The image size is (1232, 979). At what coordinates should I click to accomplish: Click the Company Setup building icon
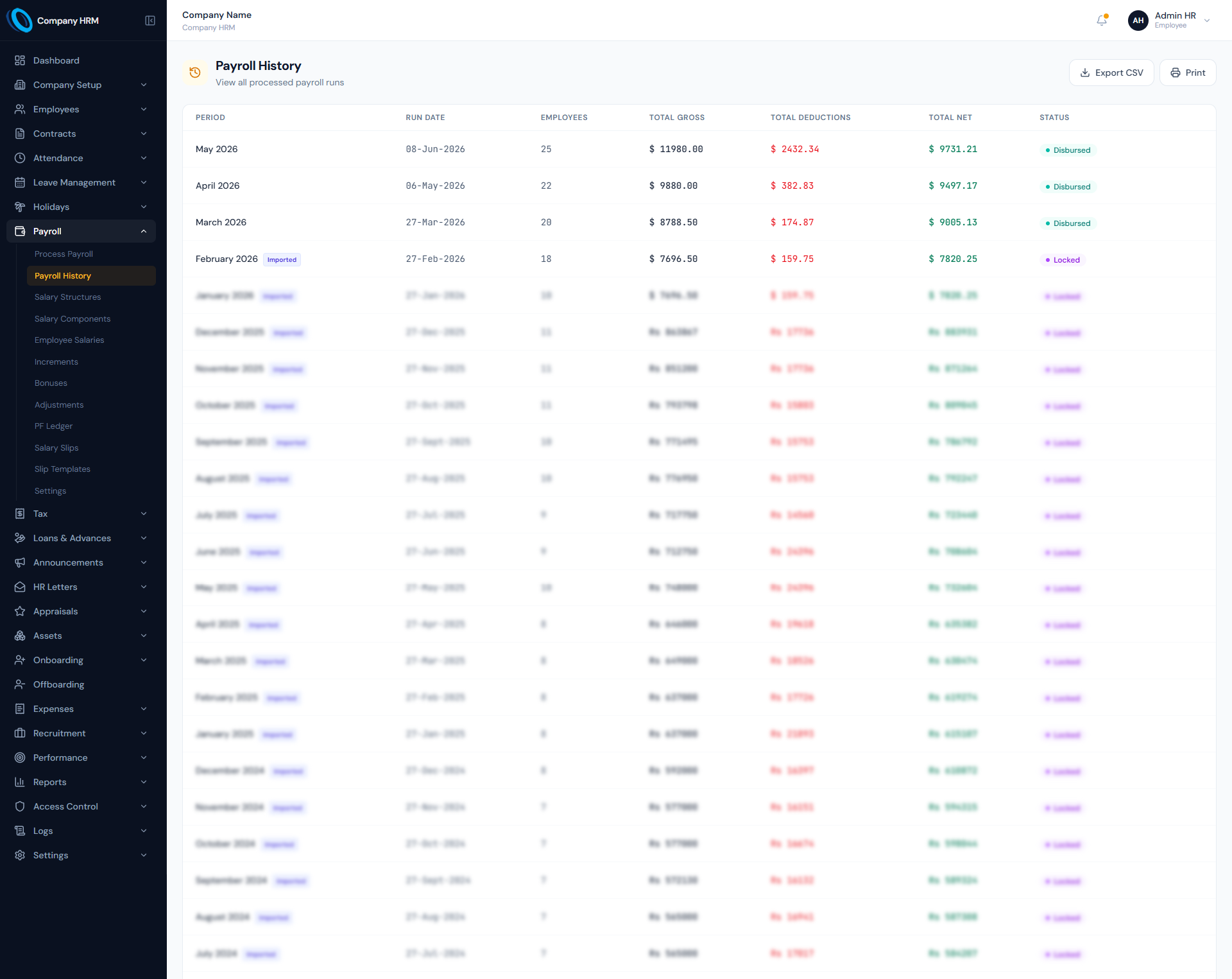[x=20, y=85]
